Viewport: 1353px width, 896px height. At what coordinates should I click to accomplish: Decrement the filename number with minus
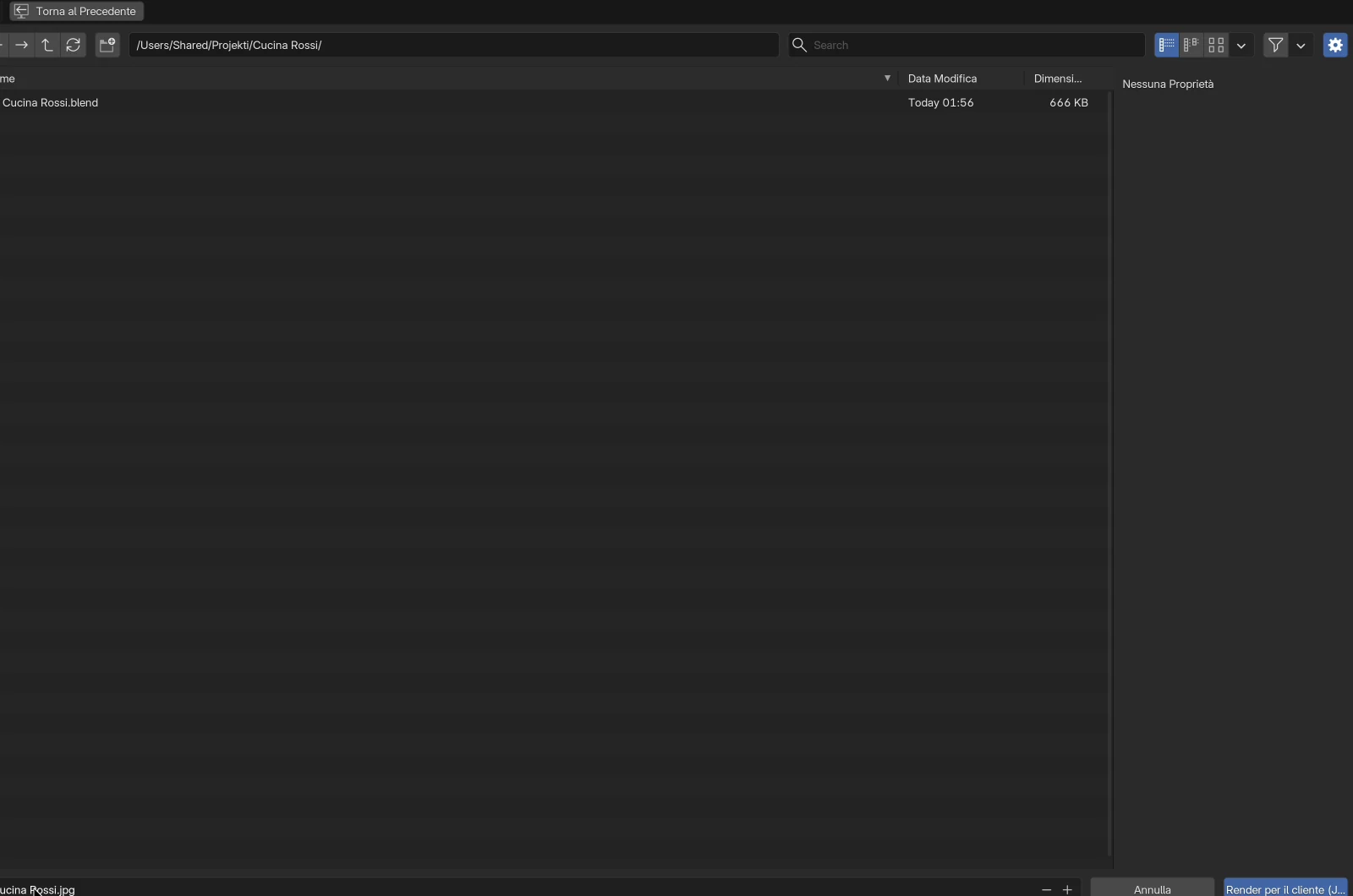[1047, 889]
